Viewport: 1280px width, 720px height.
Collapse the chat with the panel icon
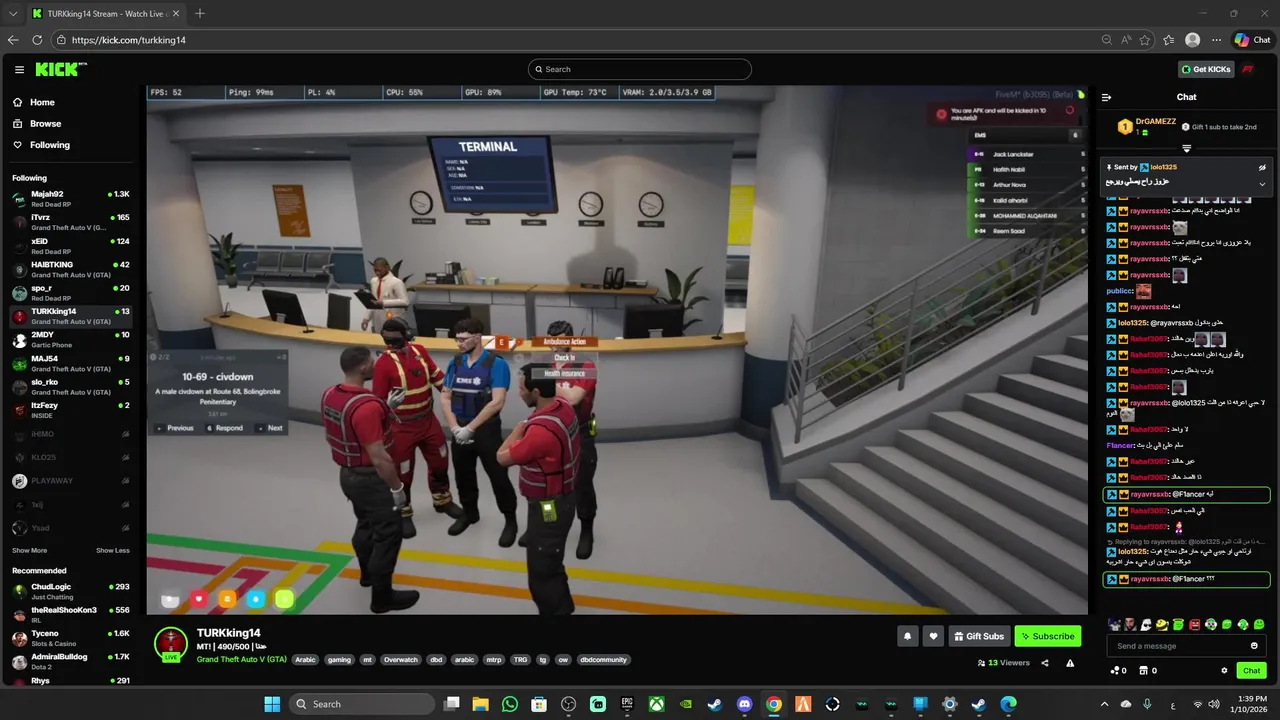[1106, 97]
